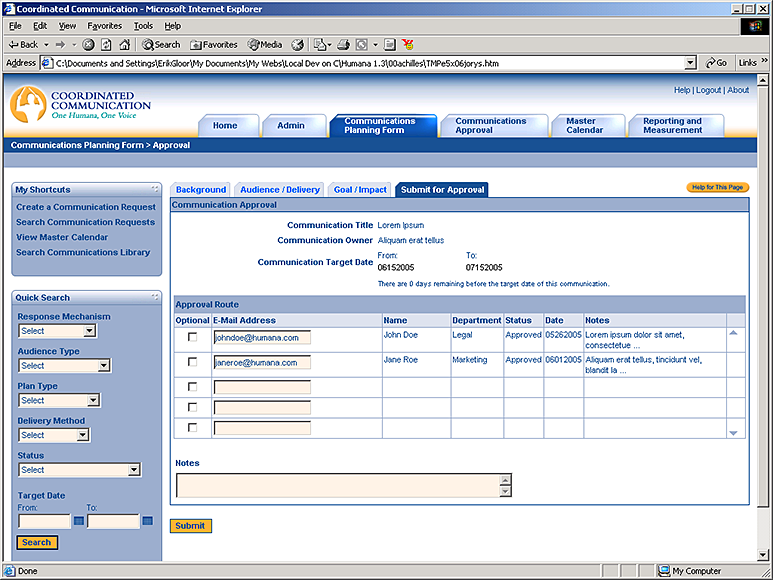Screen dimensions: 773x580
Task: Click the Discuss icon in the toolbar
Action: click(389, 45)
